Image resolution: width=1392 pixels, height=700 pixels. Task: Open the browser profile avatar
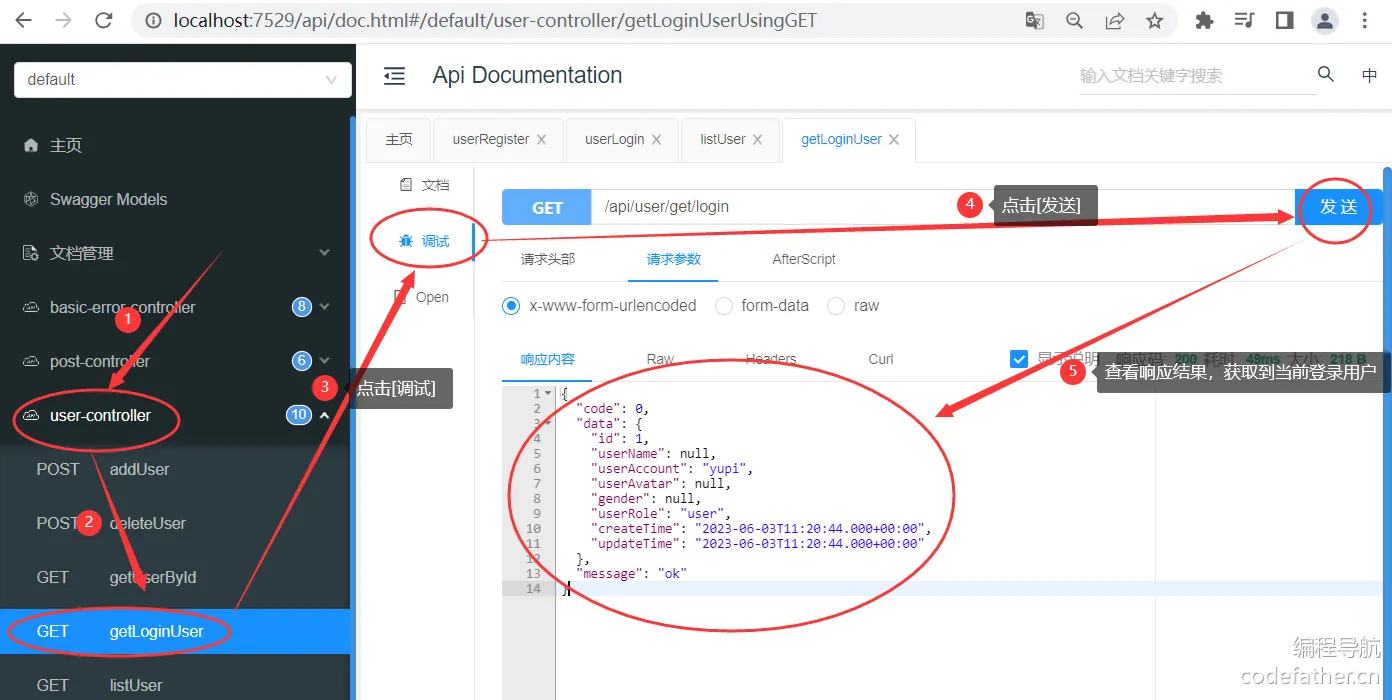(x=1325, y=20)
